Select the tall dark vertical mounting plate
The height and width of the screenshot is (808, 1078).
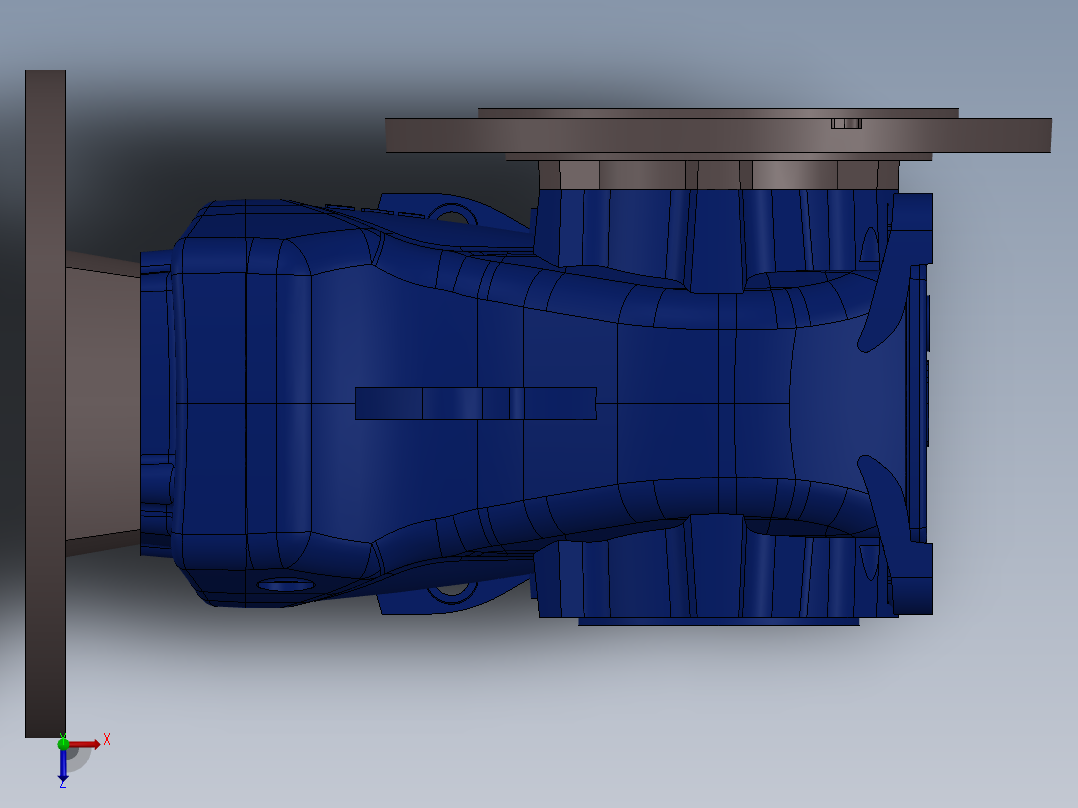45,404
